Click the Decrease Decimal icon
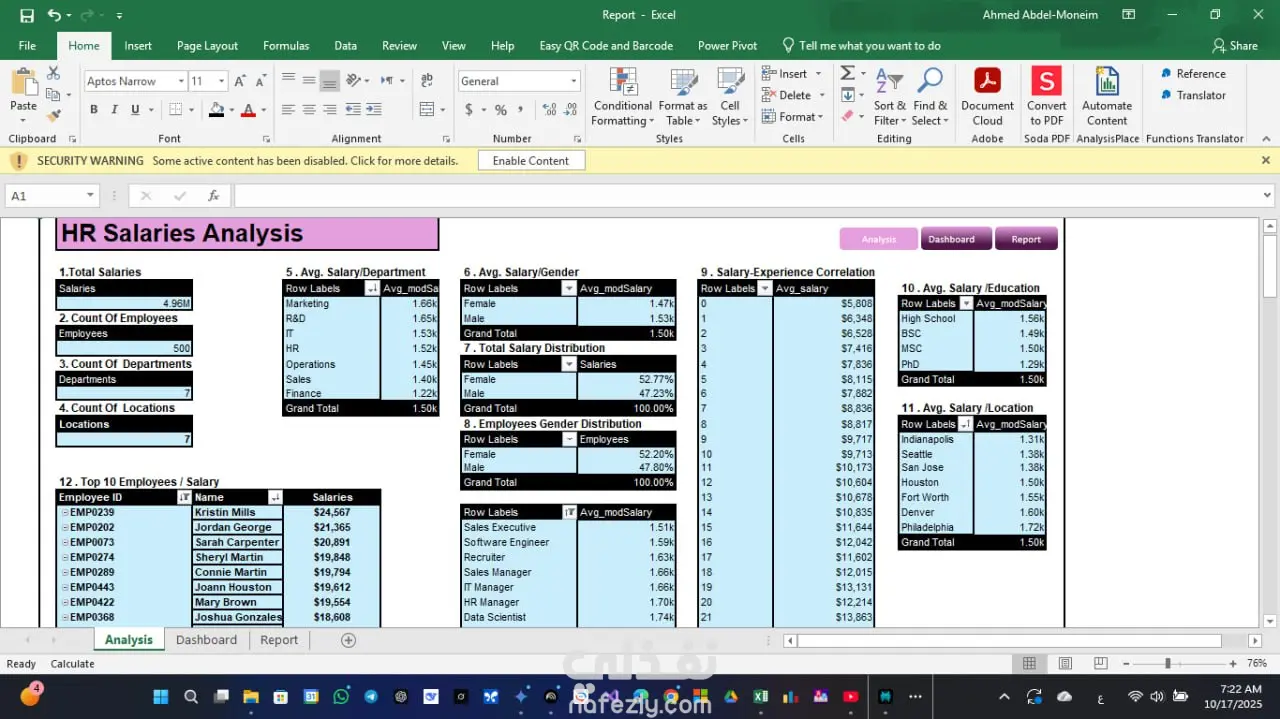Viewport: 1280px width, 719px height. pos(570,110)
